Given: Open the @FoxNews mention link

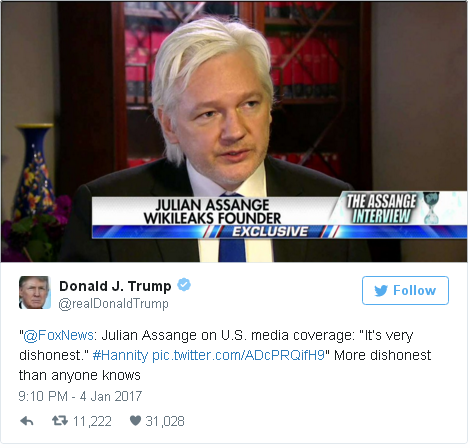Looking at the screenshot, I should coord(58,335).
